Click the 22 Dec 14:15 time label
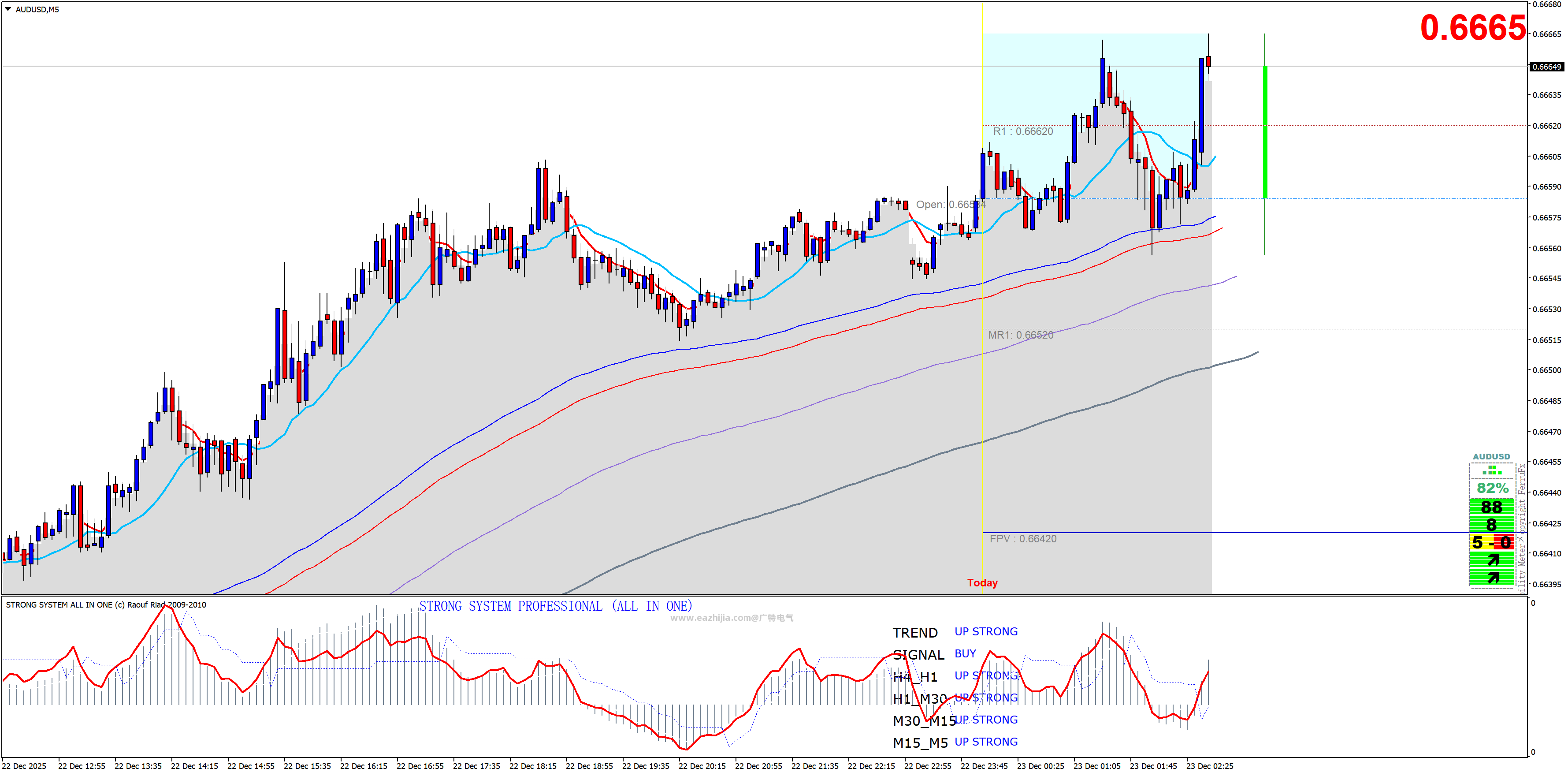This screenshot has height=776, width=1568. [194, 766]
